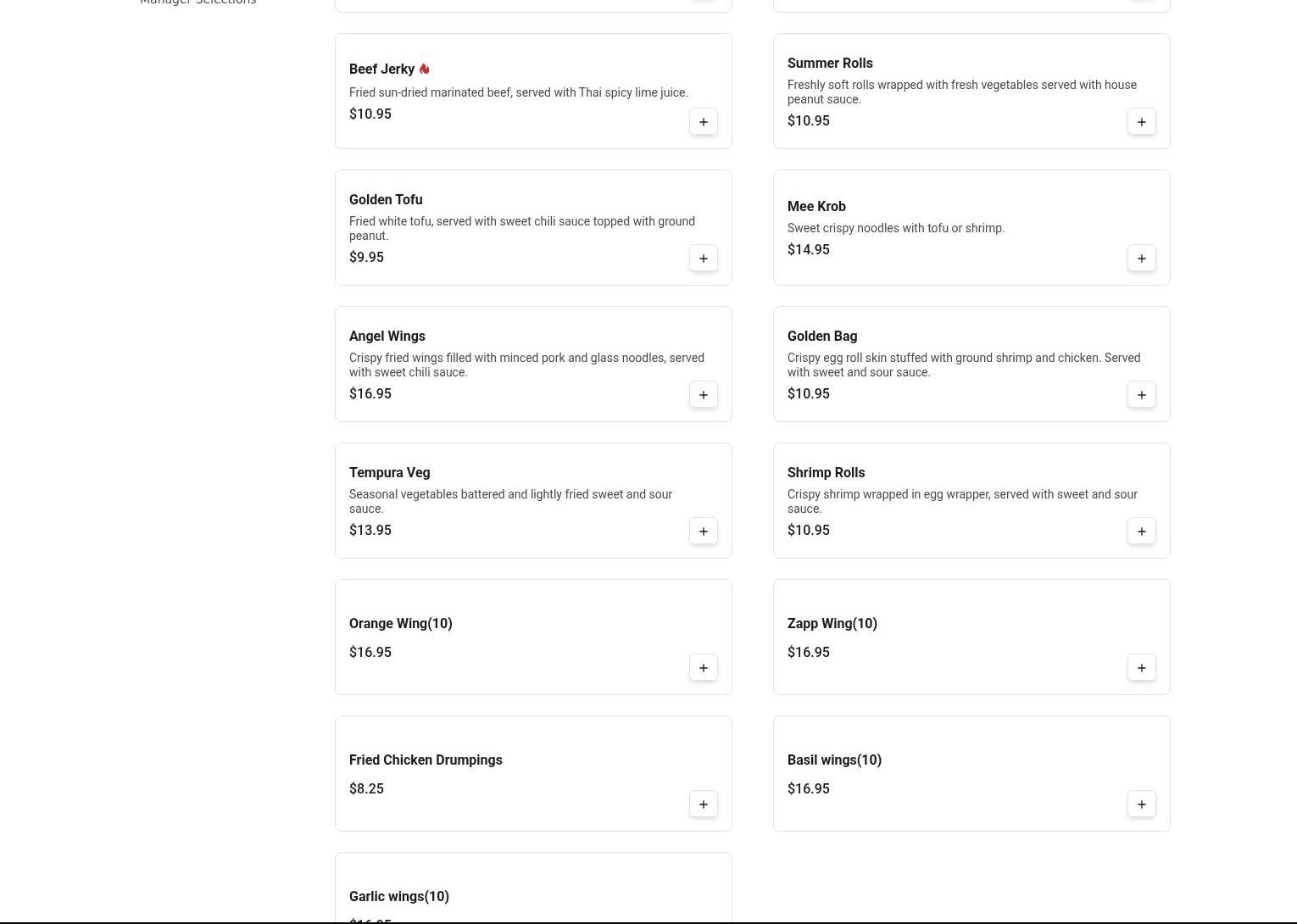Viewport: 1297px width, 924px height.
Task: Open the Garlic wings(10) item
Action: (399, 896)
